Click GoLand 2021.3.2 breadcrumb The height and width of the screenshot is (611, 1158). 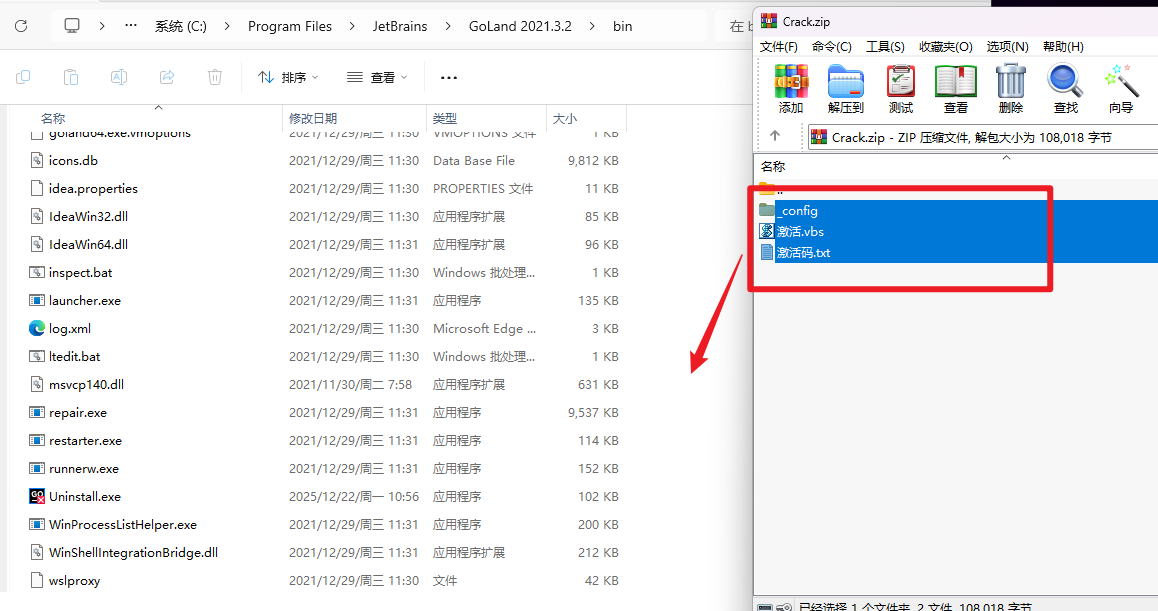pyautogui.click(x=520, y=26)
